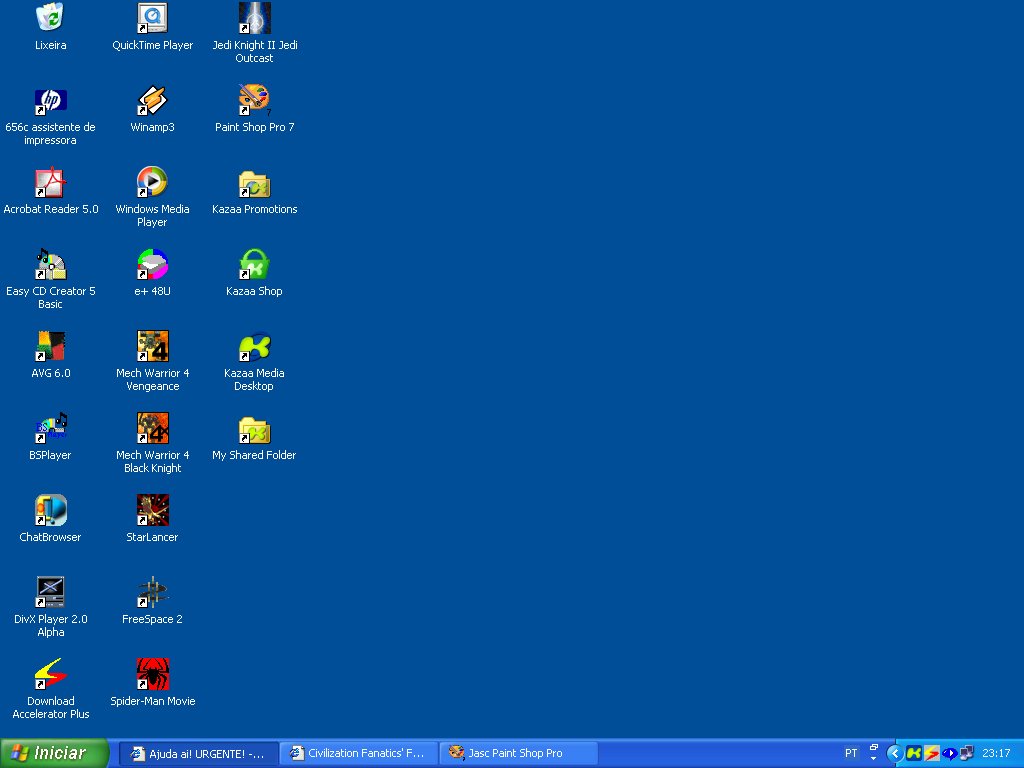
Task: Click the blue eye tray icon
Action: point(950,754)
